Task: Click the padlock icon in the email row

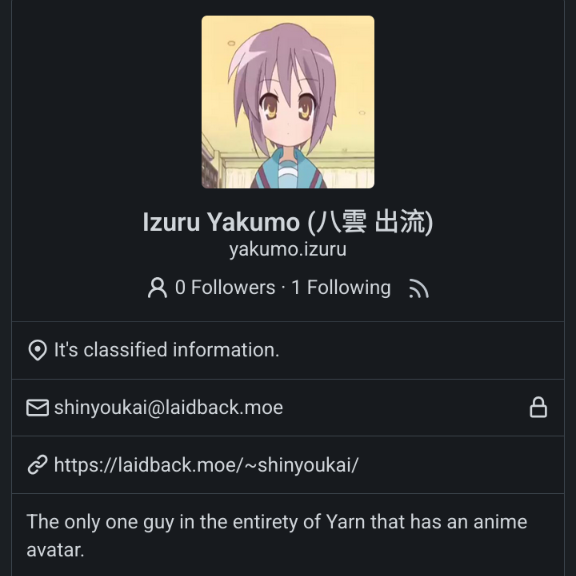Action: [x=538, y=407]
